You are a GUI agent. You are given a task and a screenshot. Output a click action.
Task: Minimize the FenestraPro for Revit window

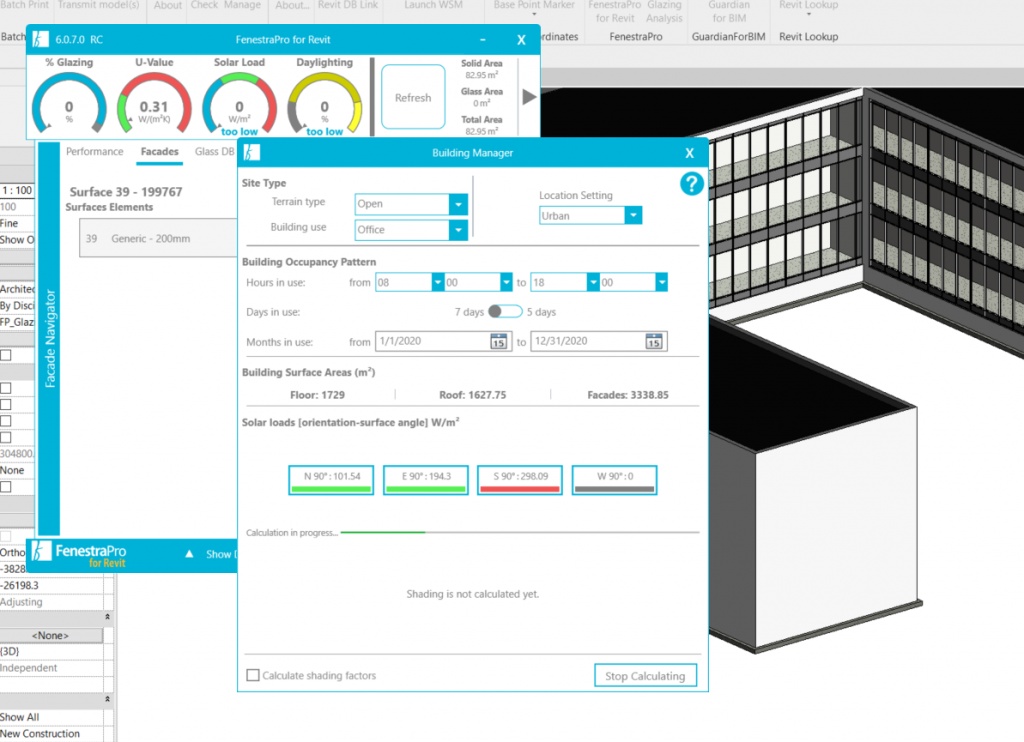click(x=483, y=40)
